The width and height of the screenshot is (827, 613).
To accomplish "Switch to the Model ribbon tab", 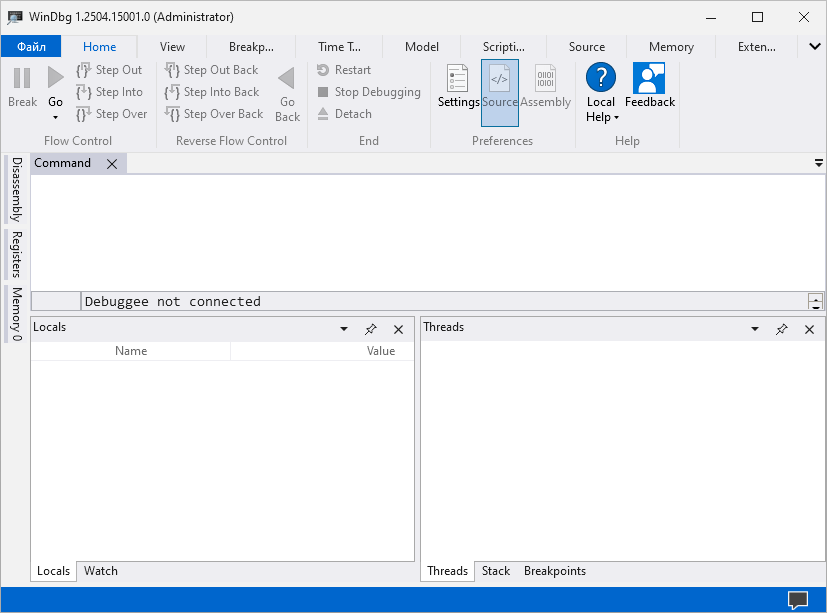I will [x=421, y=47].
